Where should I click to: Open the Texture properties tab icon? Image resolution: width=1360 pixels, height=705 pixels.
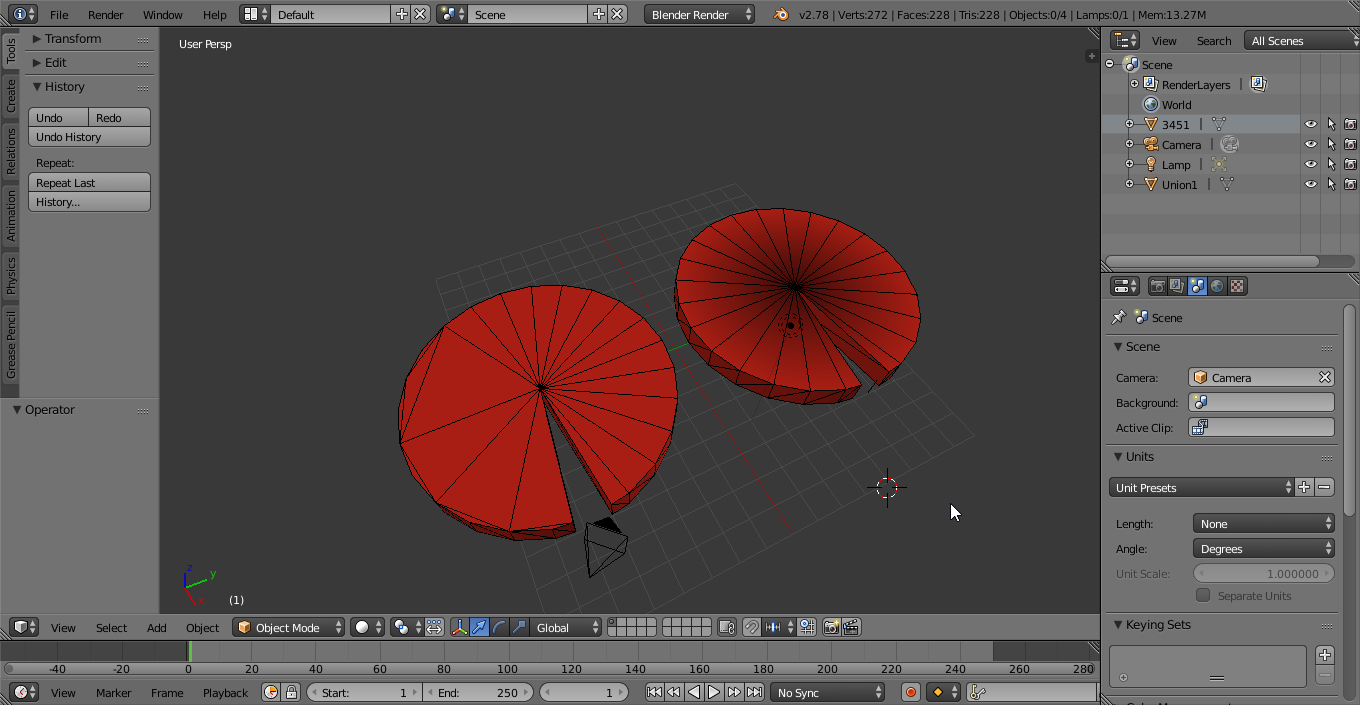point(1237,286)
